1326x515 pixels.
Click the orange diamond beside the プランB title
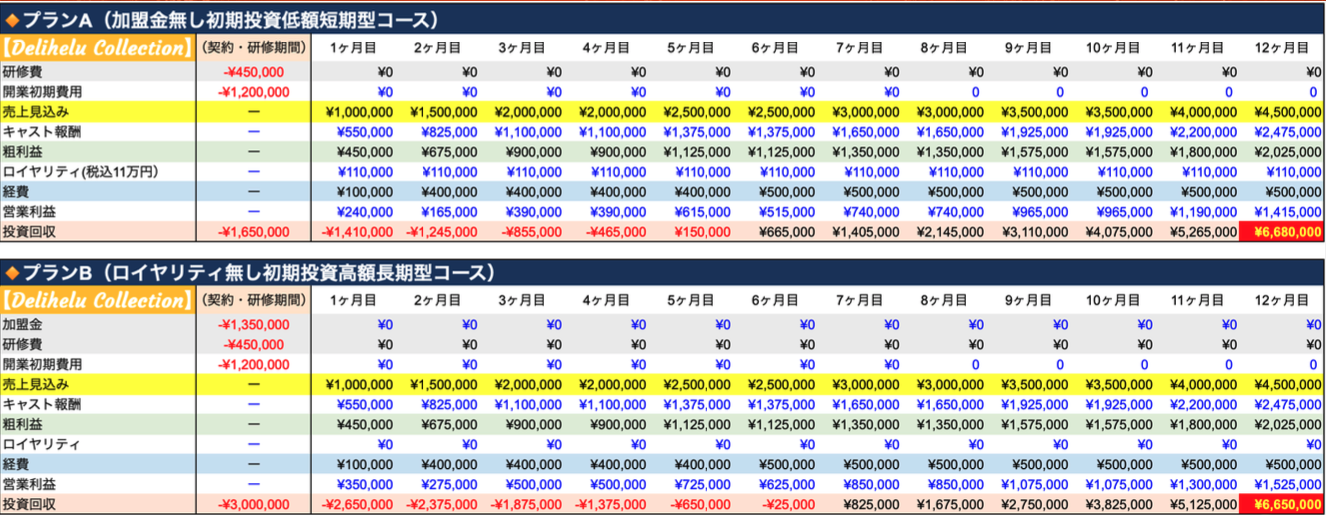point(11,273)
